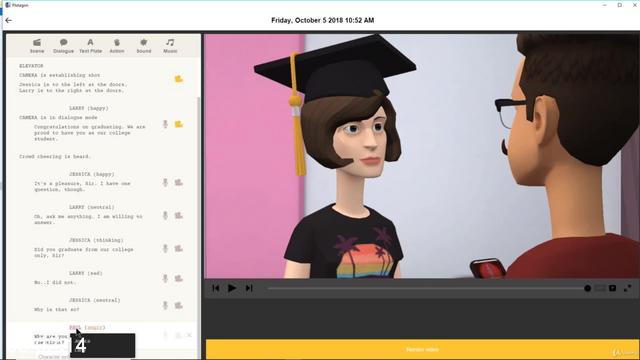This screenshot has width=640, height=360.
Task: Click the yellow Render video button
Action: click(x=422, y=349)
